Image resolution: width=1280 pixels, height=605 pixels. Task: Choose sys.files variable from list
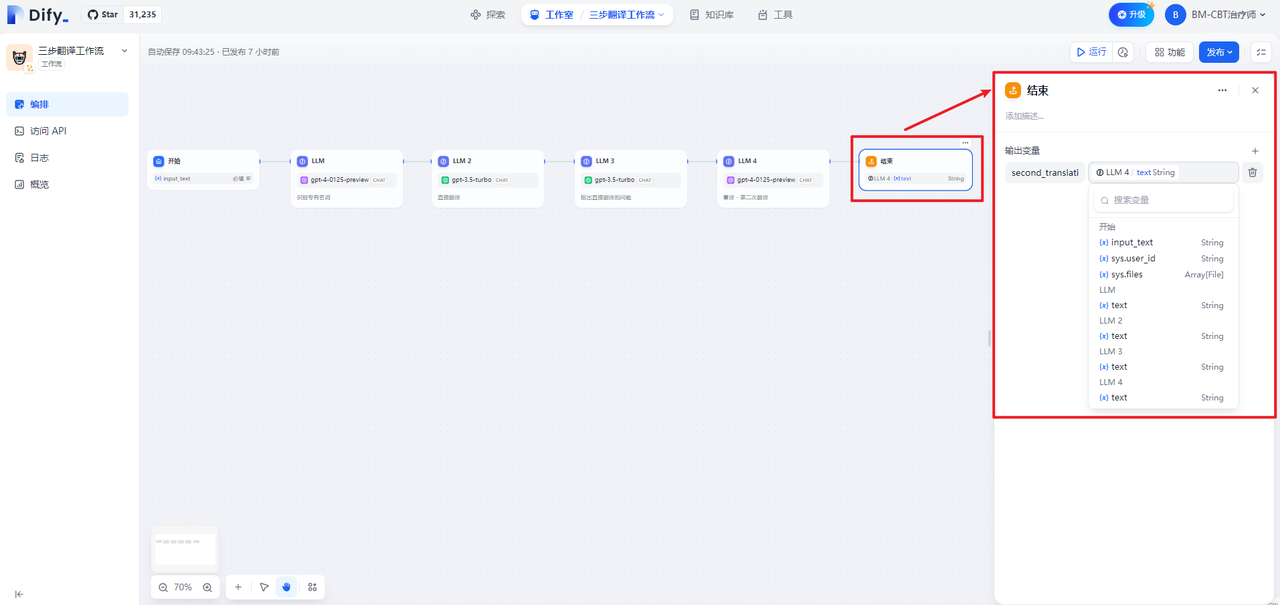[x=1163, y=274]
